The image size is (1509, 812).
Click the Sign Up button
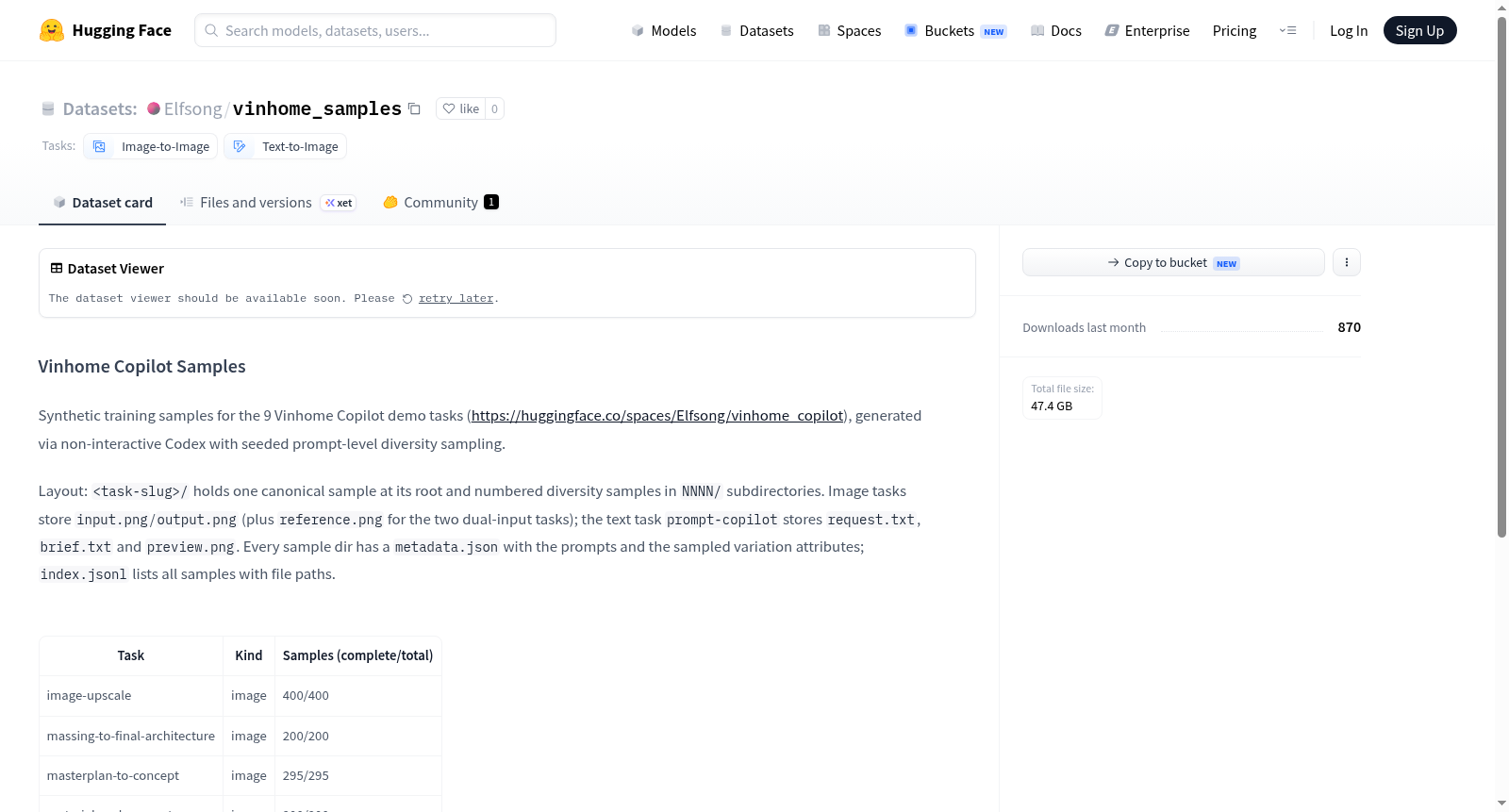point(1419,30)
